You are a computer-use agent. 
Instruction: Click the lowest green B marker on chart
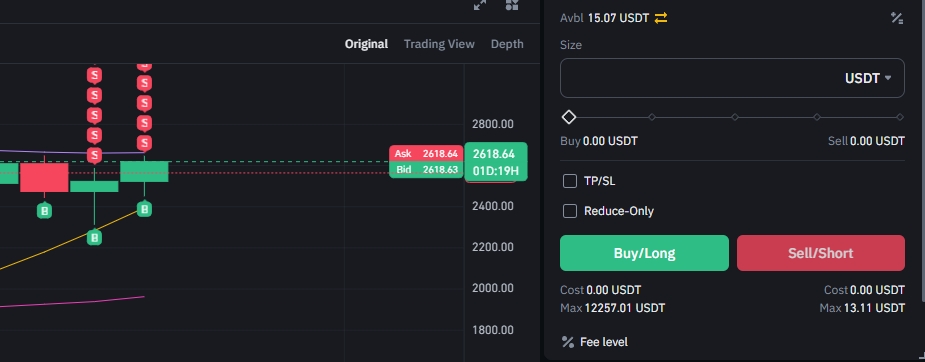(x=94, y=238)
